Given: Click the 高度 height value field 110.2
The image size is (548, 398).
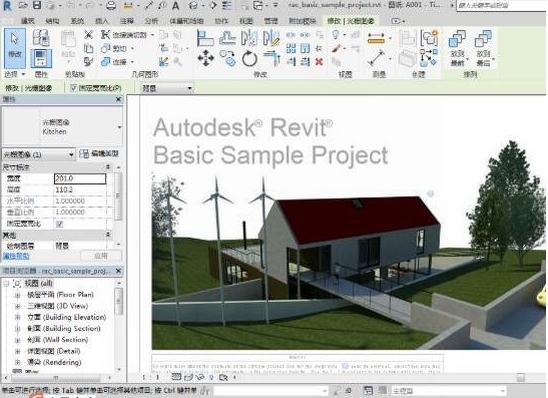Looking at the screenshot, I should point(80,190).
